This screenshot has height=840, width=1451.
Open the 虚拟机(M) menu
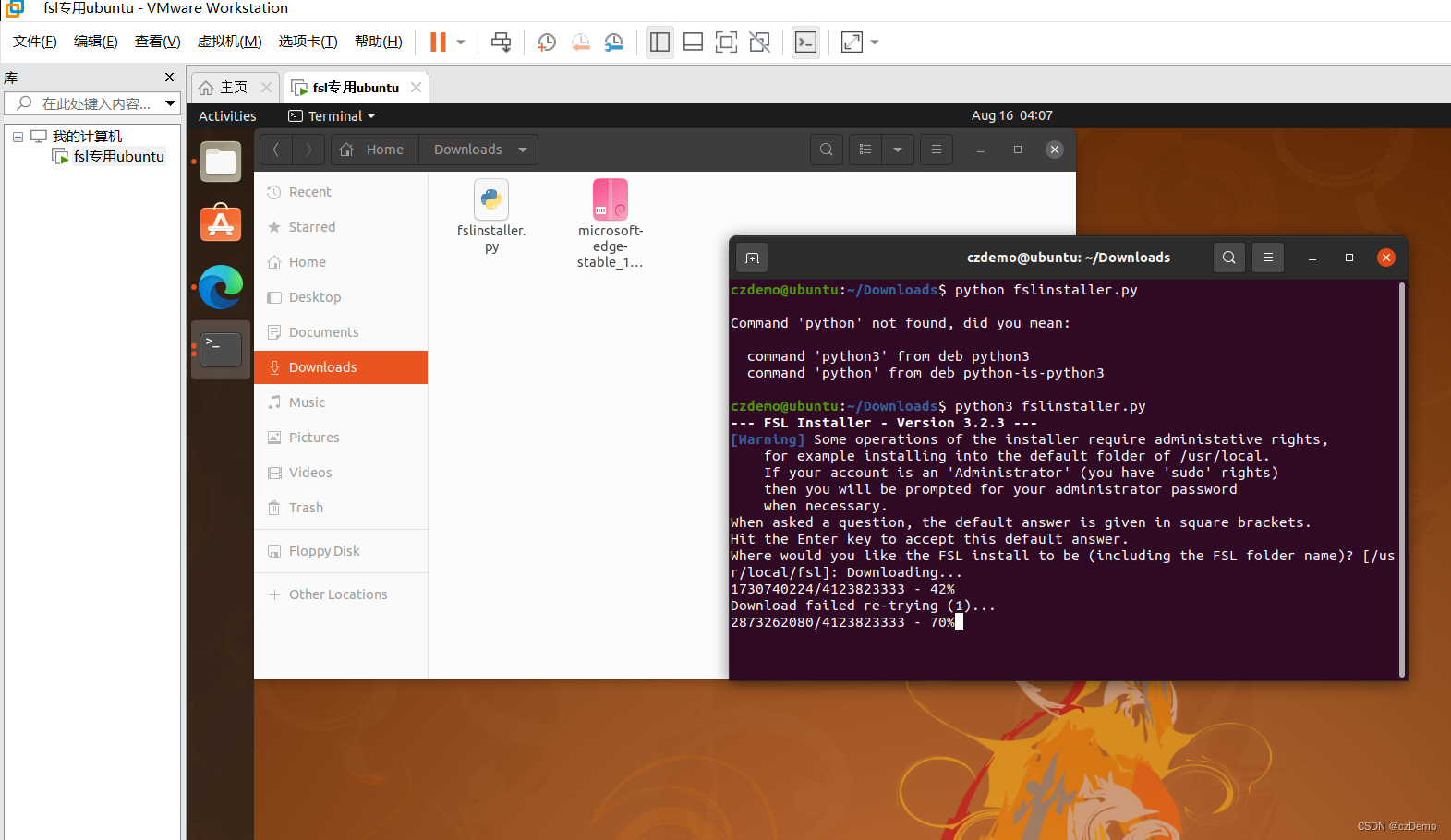[230, 42]
